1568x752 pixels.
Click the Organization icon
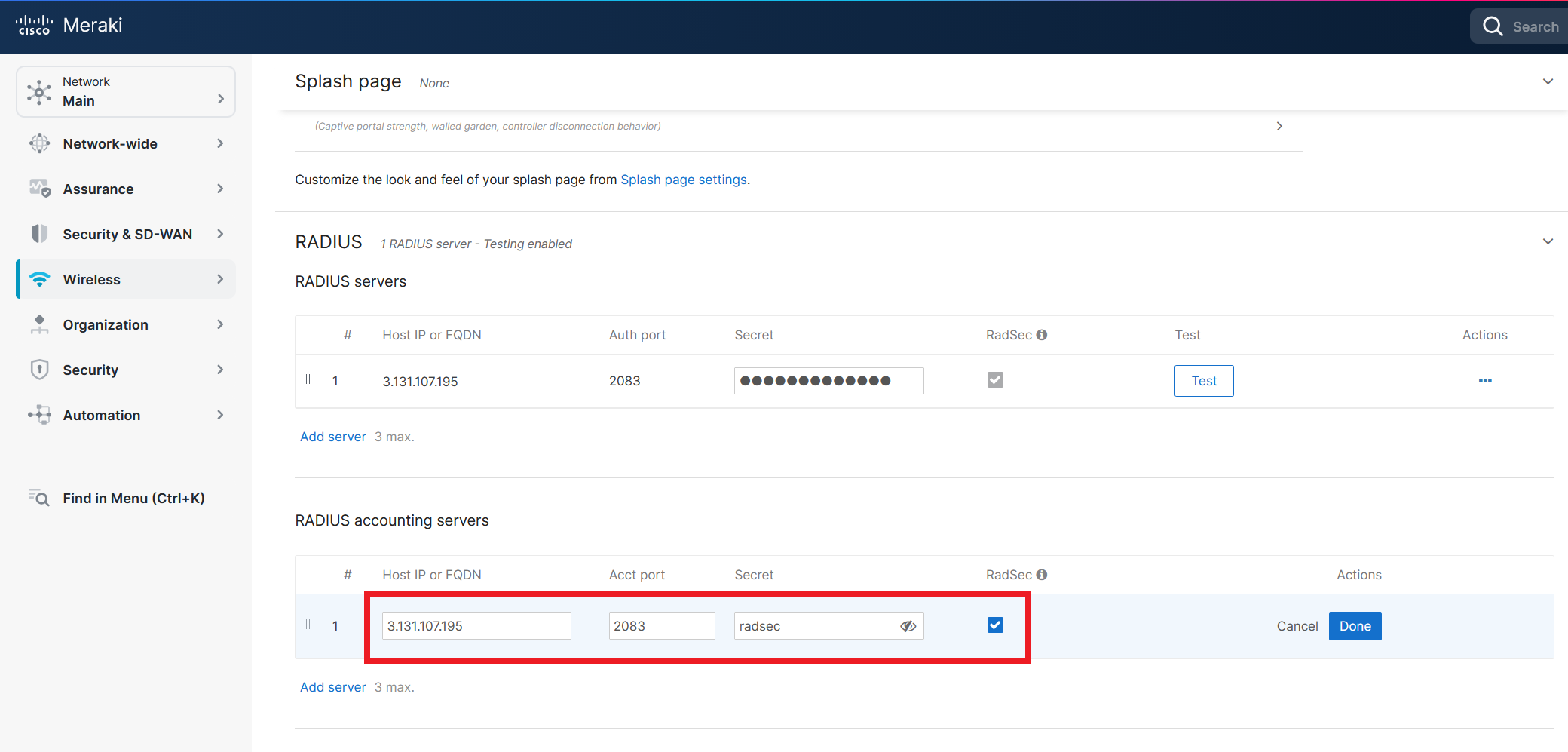[39, 324]
